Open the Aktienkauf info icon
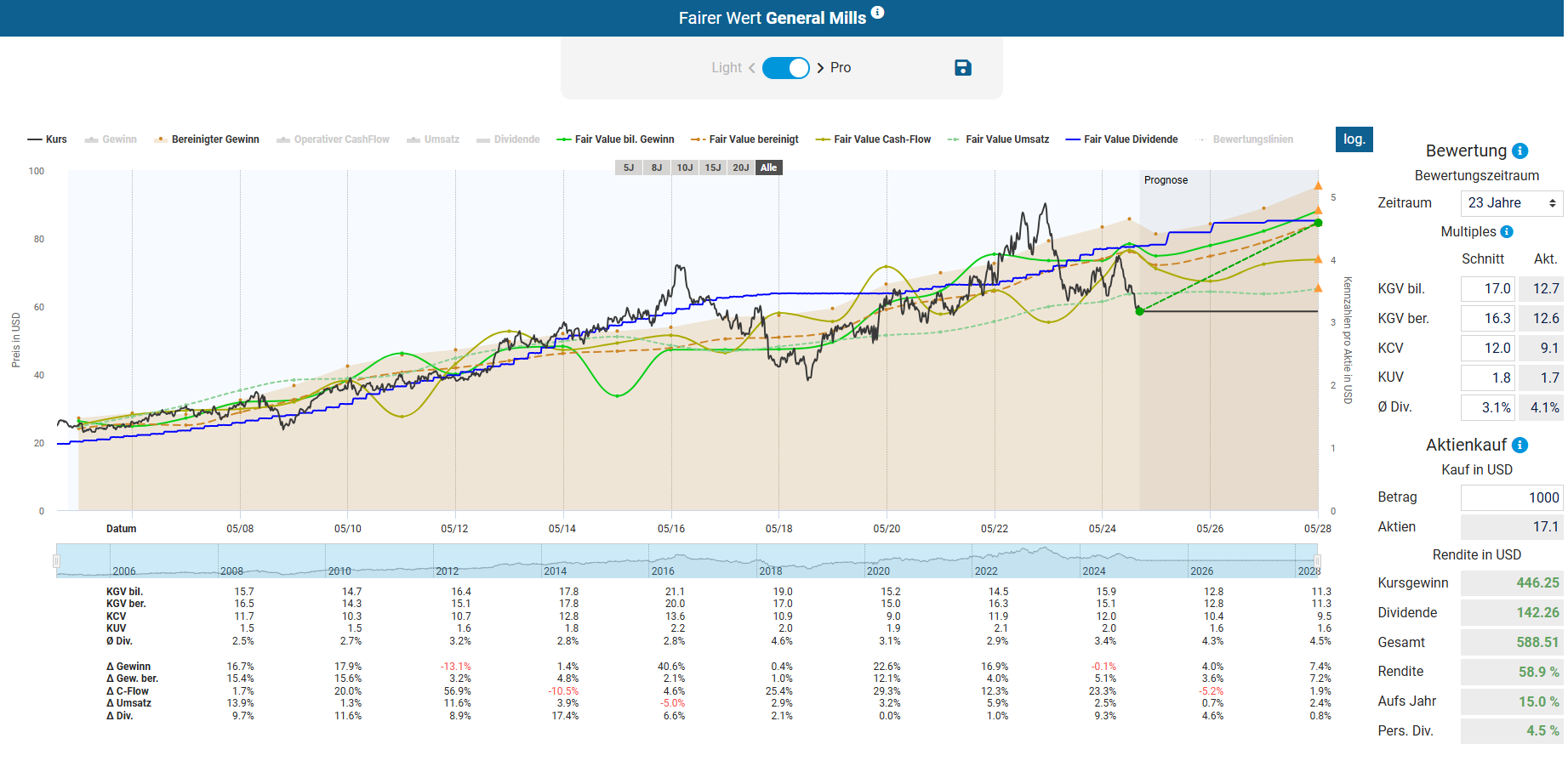The image size is (1568, 761). 1520,446
